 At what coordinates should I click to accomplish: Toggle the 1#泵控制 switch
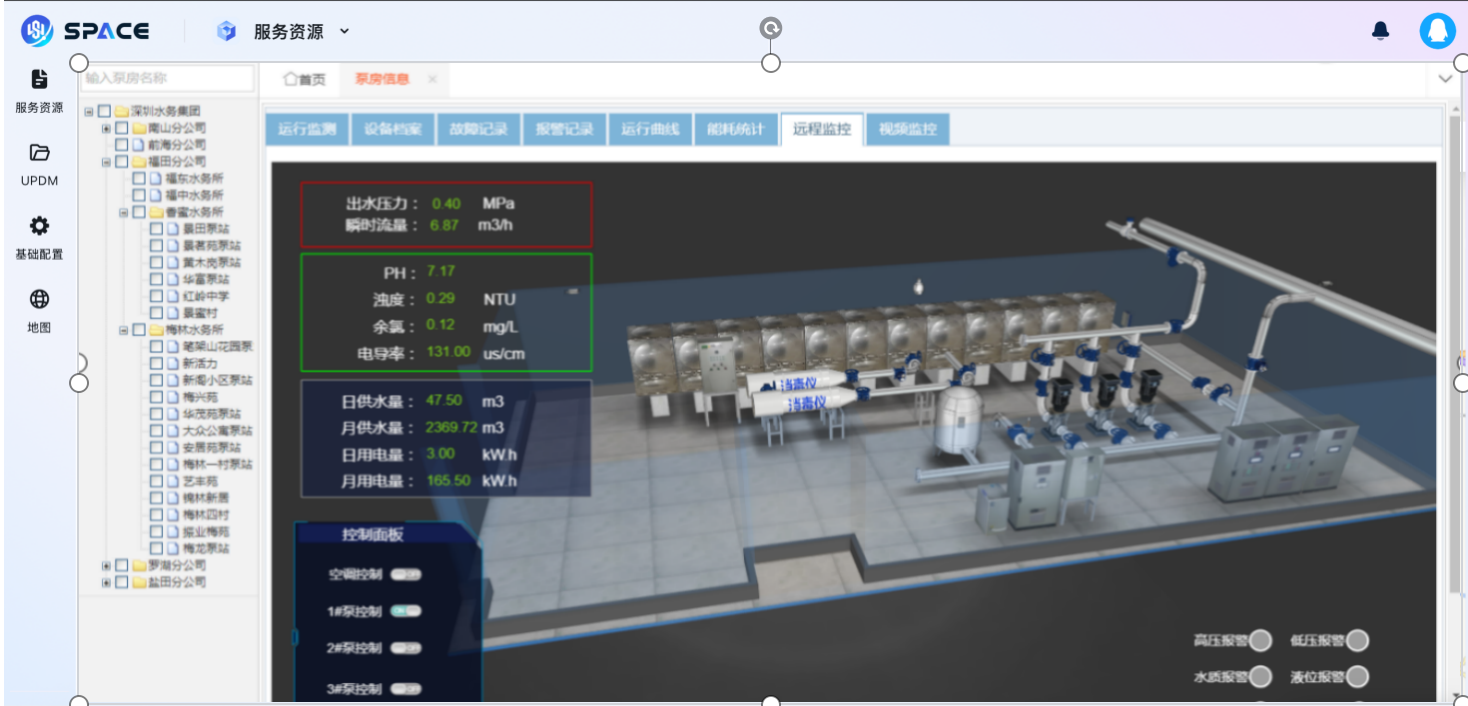(x=406, y=611)
